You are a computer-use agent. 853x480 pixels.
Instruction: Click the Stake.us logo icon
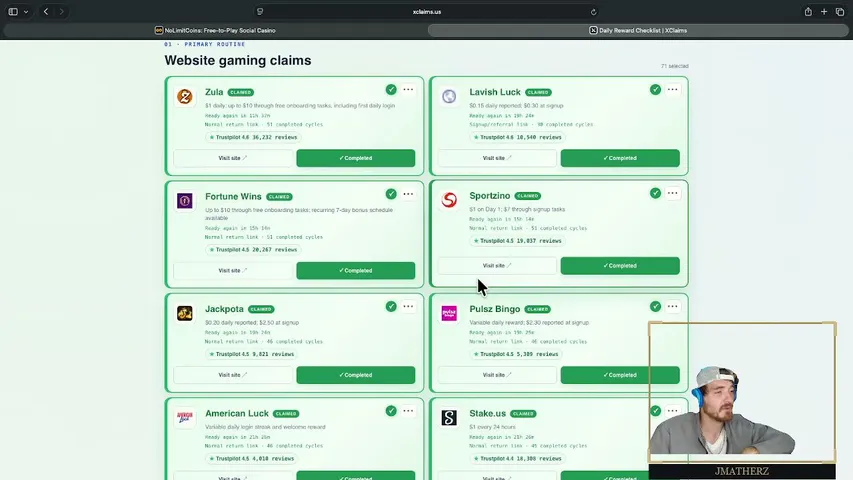coord(449,418)
